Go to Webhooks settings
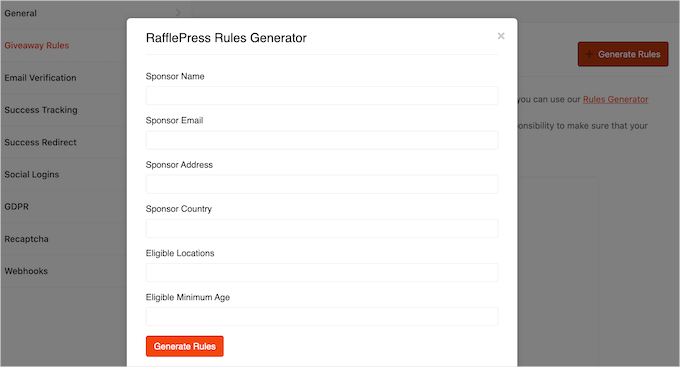The width and height of the screenshot is (680, 367). [26, 271]
